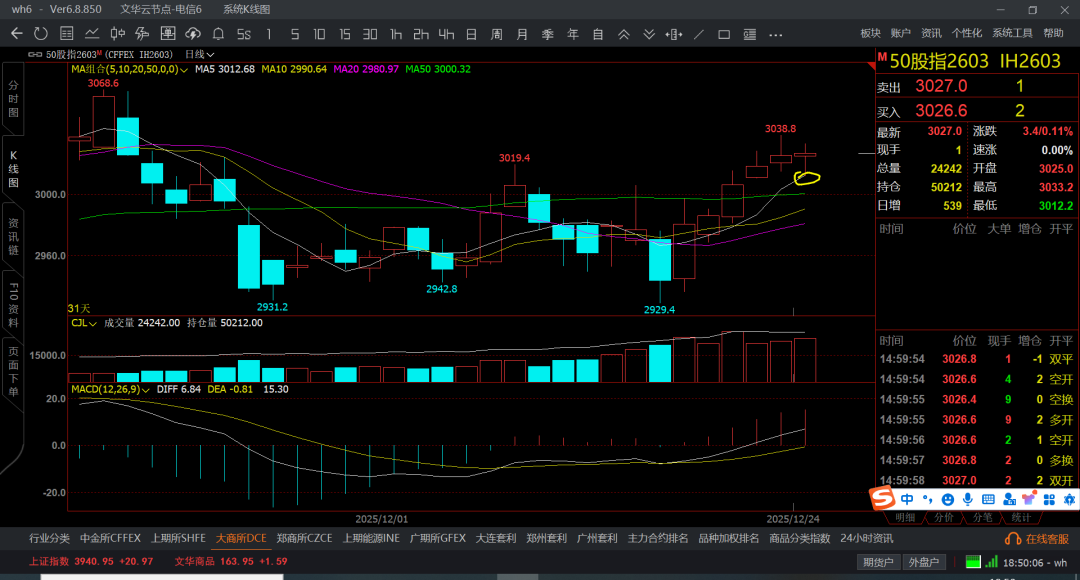Open the 24小时资讯 tab
This screenshot has width=1080, height=580.
(866, 539)
